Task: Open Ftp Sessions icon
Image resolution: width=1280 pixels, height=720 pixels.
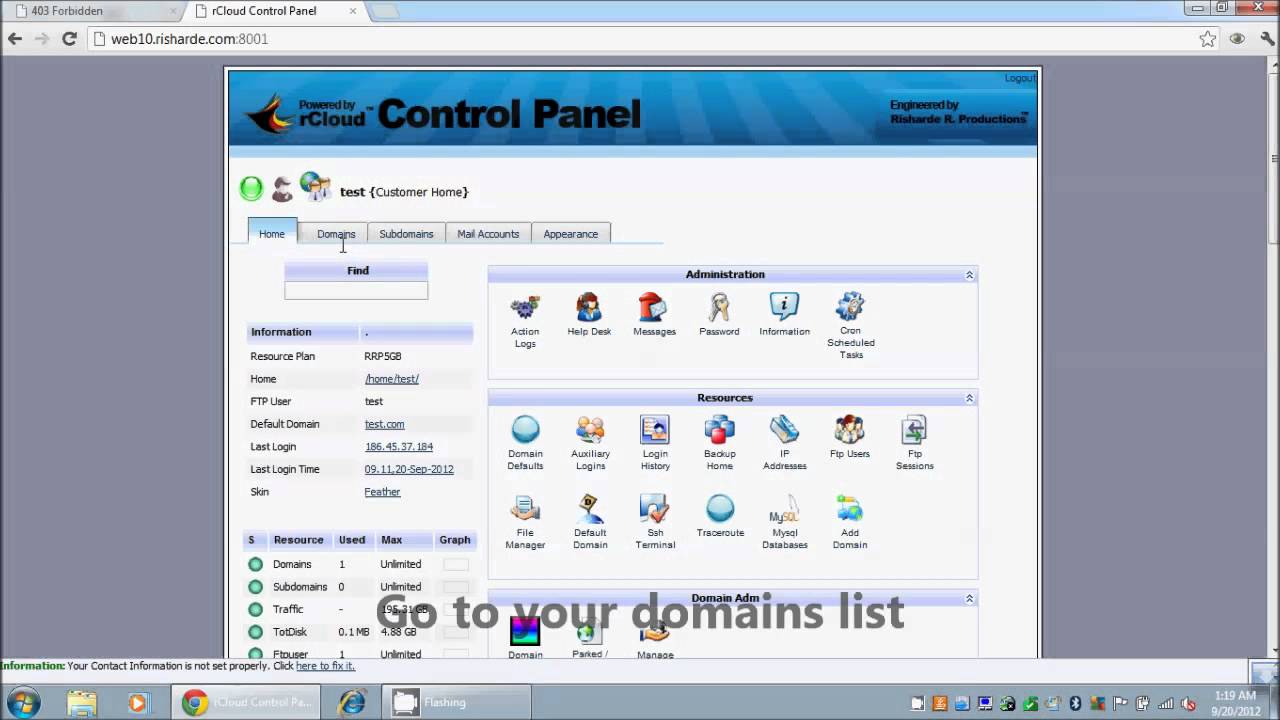Action: click(914, 430)
